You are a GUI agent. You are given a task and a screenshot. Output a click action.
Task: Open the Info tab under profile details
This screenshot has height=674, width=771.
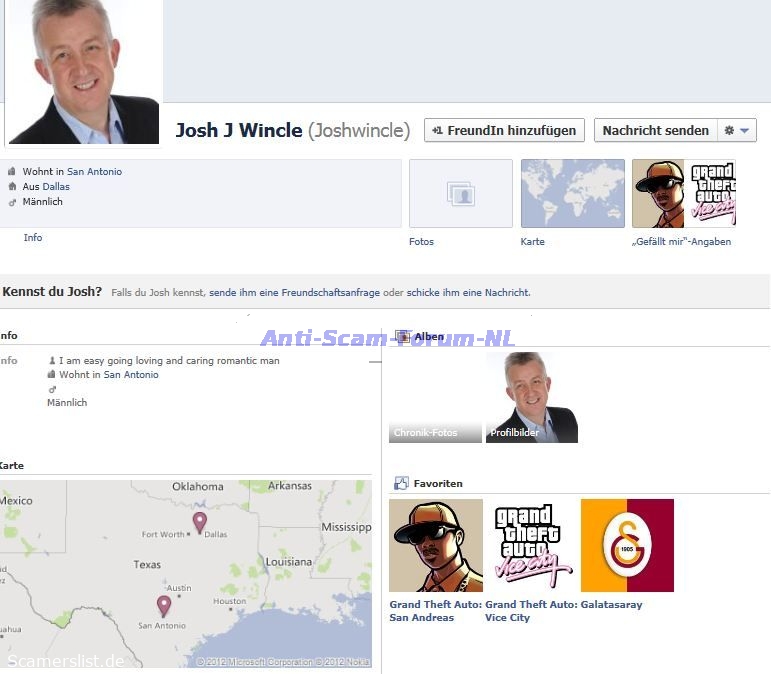tap(33, 238)
